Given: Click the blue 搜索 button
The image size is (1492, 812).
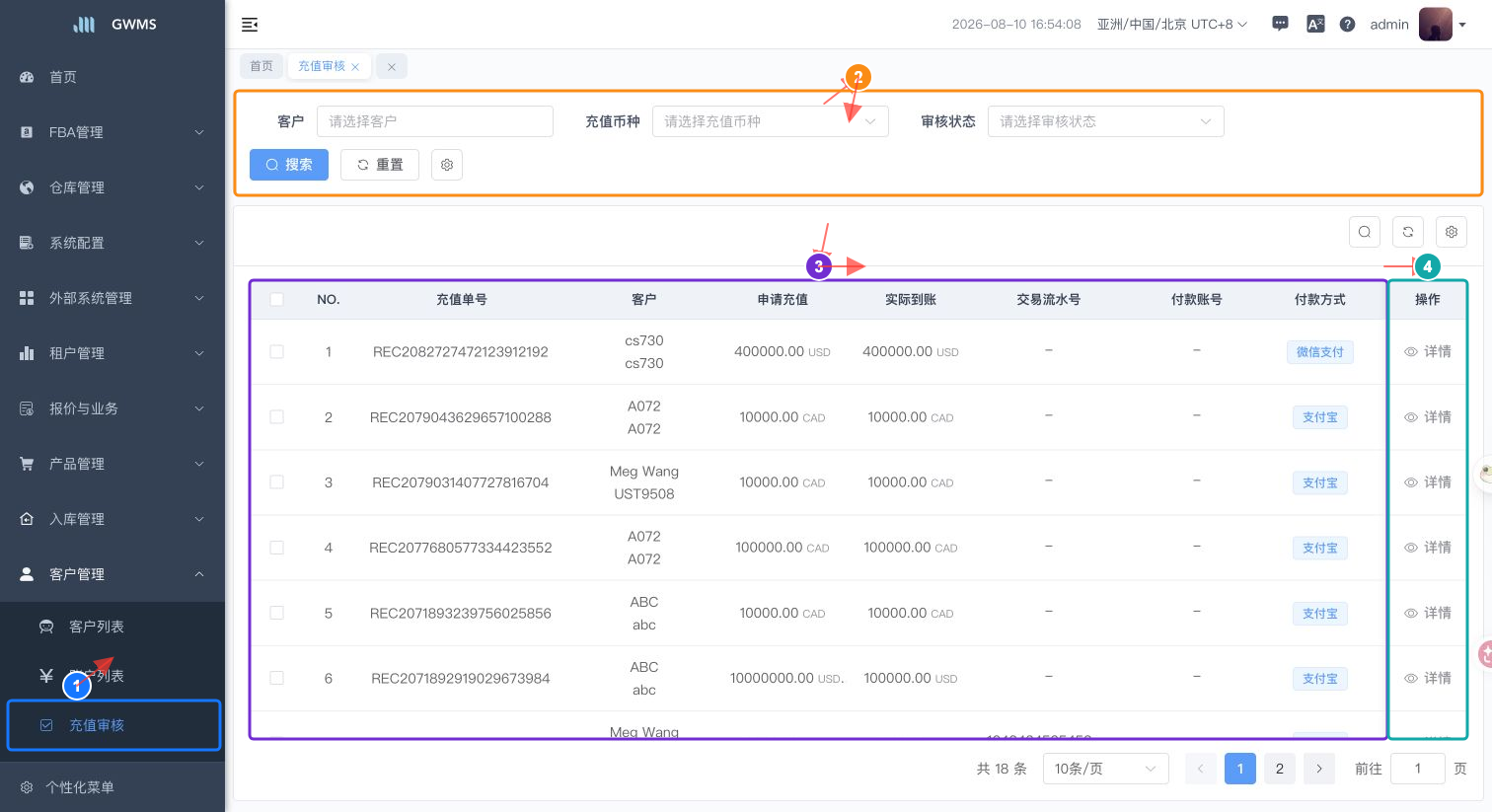Looking at the screenshot, I should click(x=289, y=165).
